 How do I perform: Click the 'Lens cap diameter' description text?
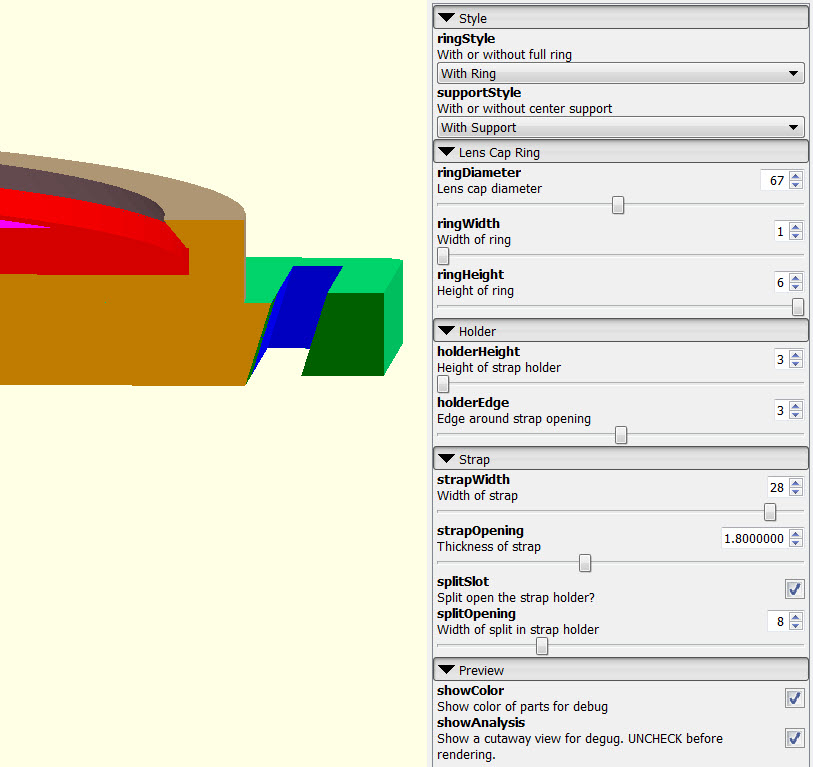pos(489,189)
